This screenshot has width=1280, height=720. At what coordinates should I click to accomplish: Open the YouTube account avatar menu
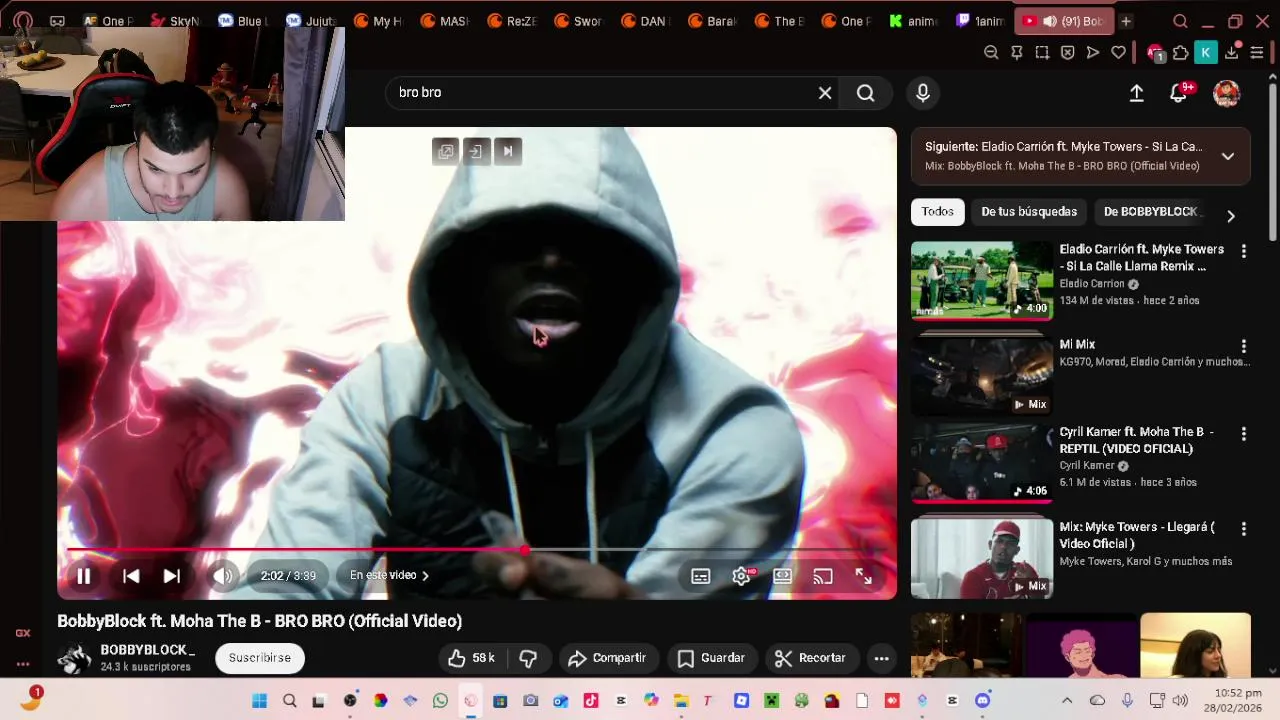(1227, 93)
